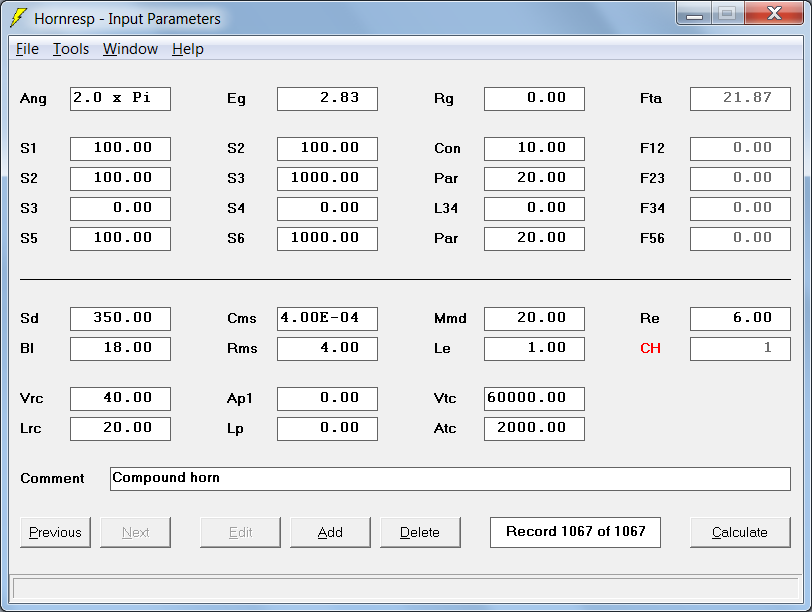This screenshot has height=612, width=812.
Task: Open the Tools menu
Action: coord(71,49)
